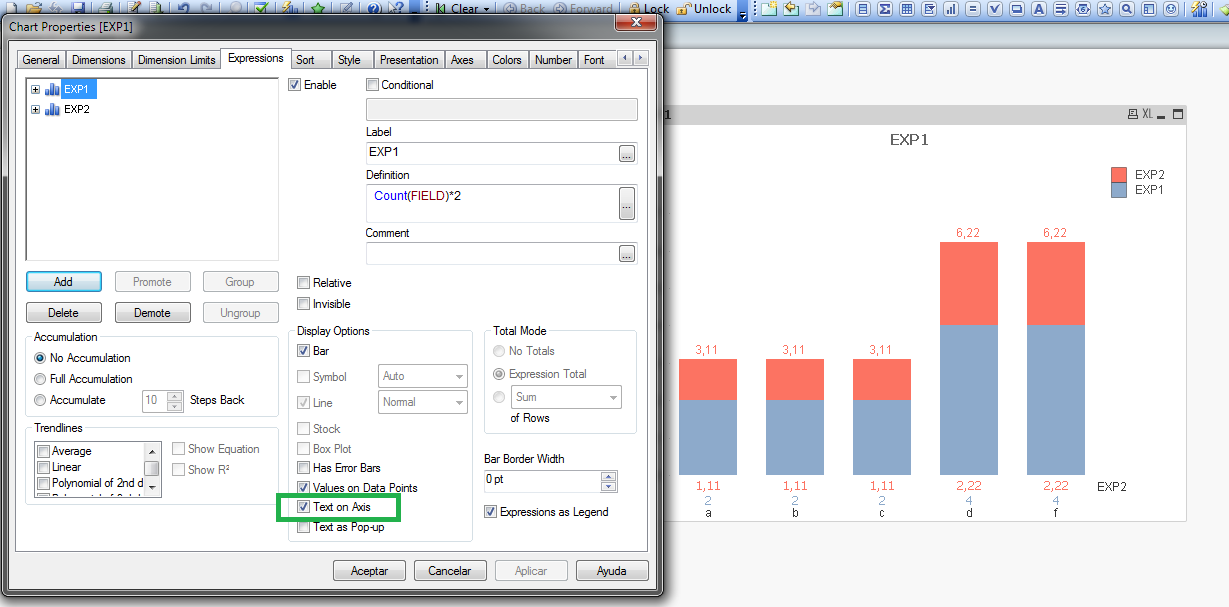This screenshot has width=1229, height=607.
Task: Click the Create Search Object magnifier icon
Action: point(1126,9)
